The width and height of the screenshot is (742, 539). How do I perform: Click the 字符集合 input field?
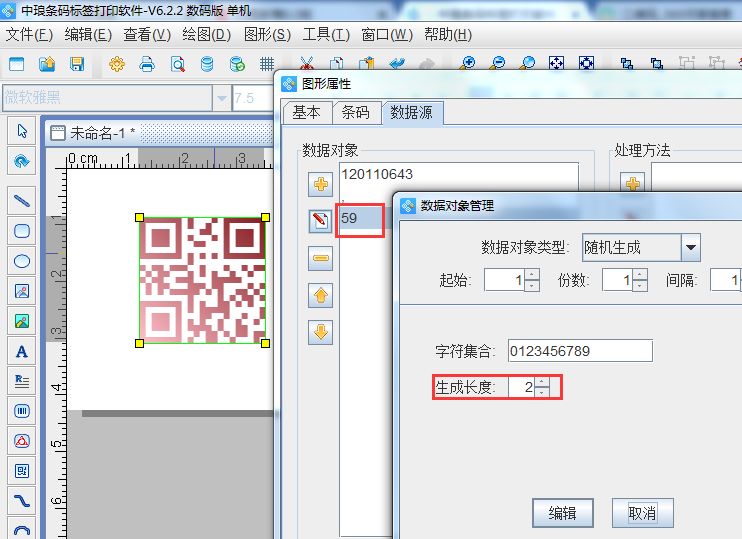point(580,351)
